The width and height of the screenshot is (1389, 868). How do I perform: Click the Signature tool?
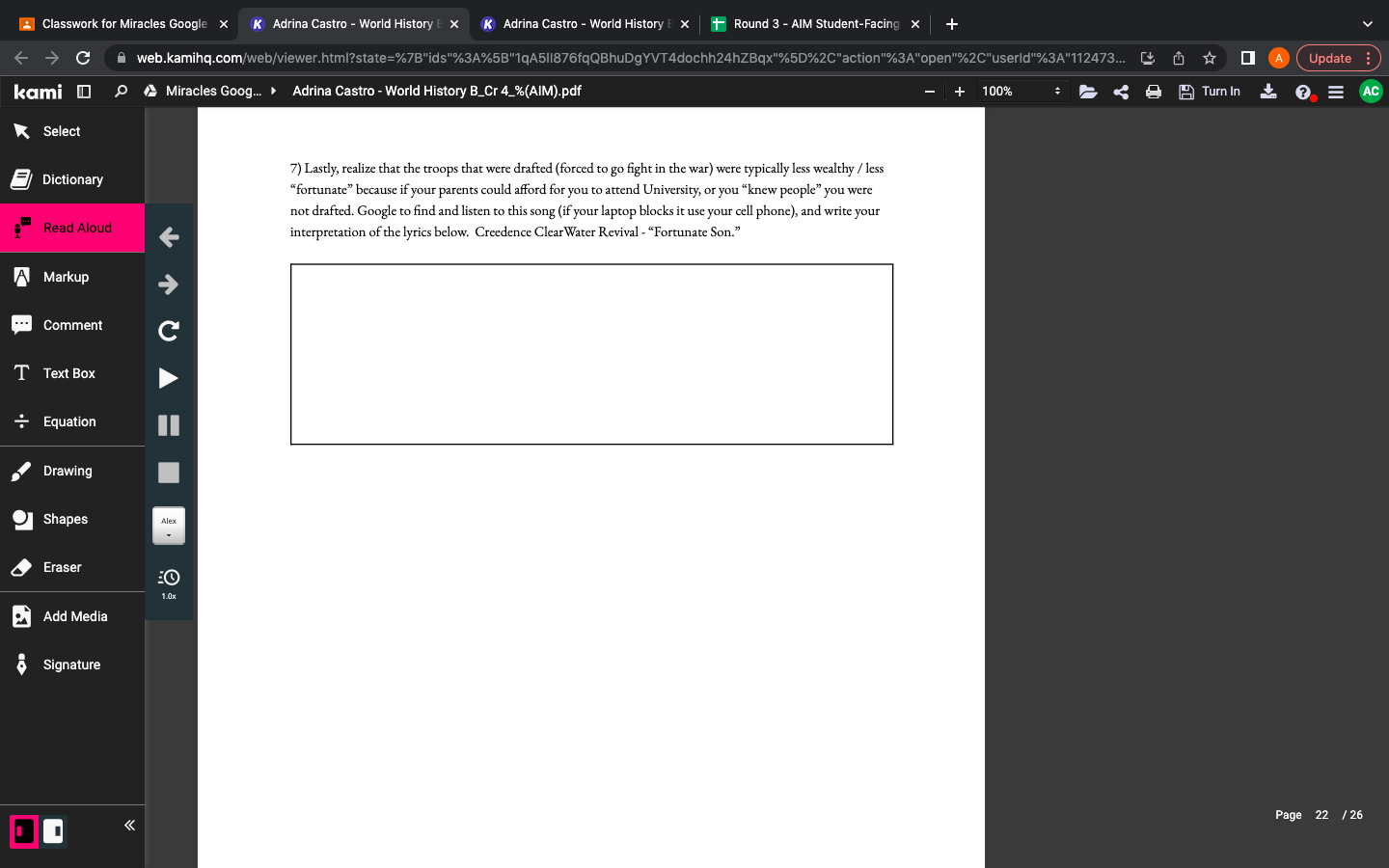[71, 665]
